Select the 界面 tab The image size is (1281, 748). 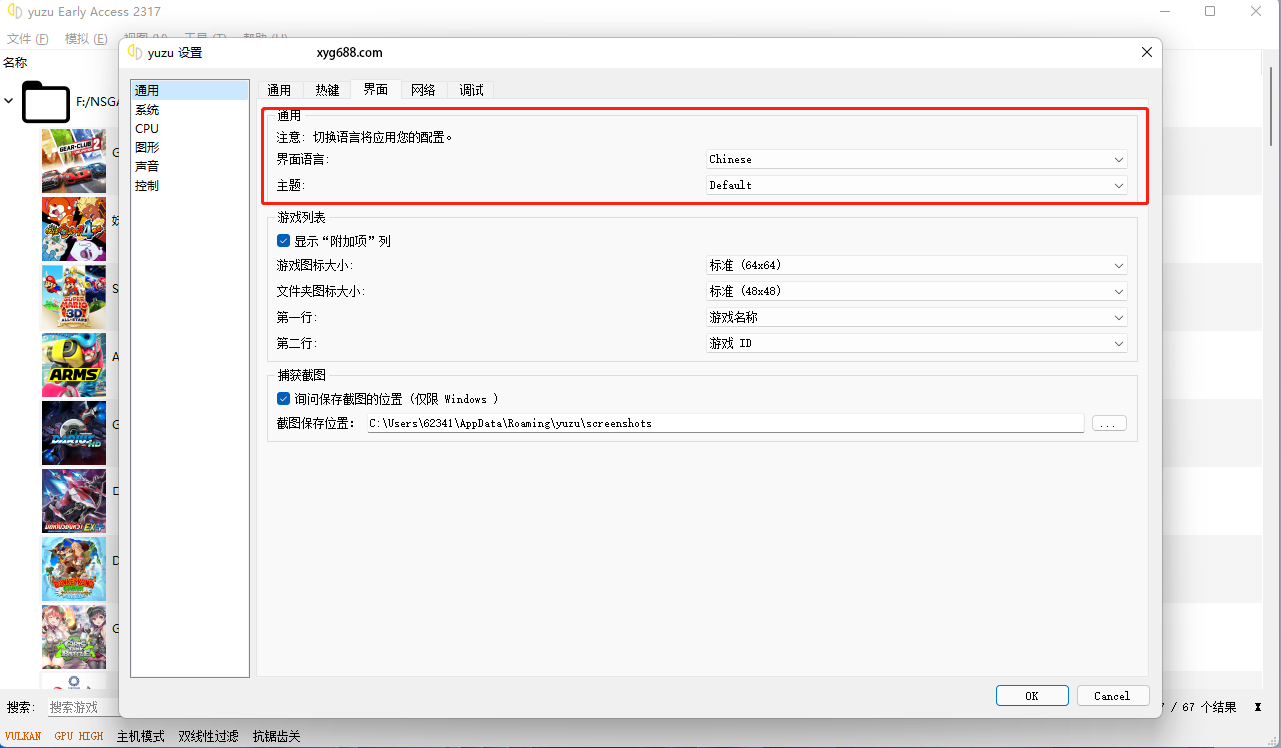[x=376, y=89]
